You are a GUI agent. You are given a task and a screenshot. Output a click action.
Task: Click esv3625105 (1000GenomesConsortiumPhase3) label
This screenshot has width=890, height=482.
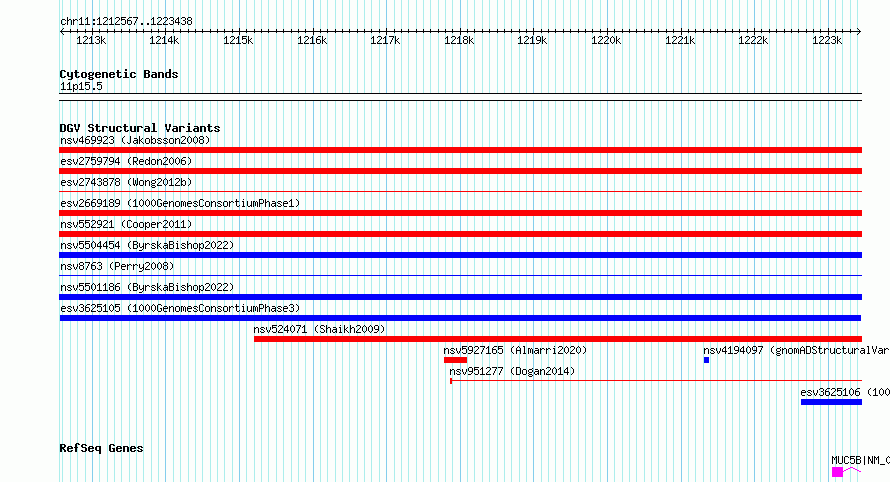coord(180,308)
